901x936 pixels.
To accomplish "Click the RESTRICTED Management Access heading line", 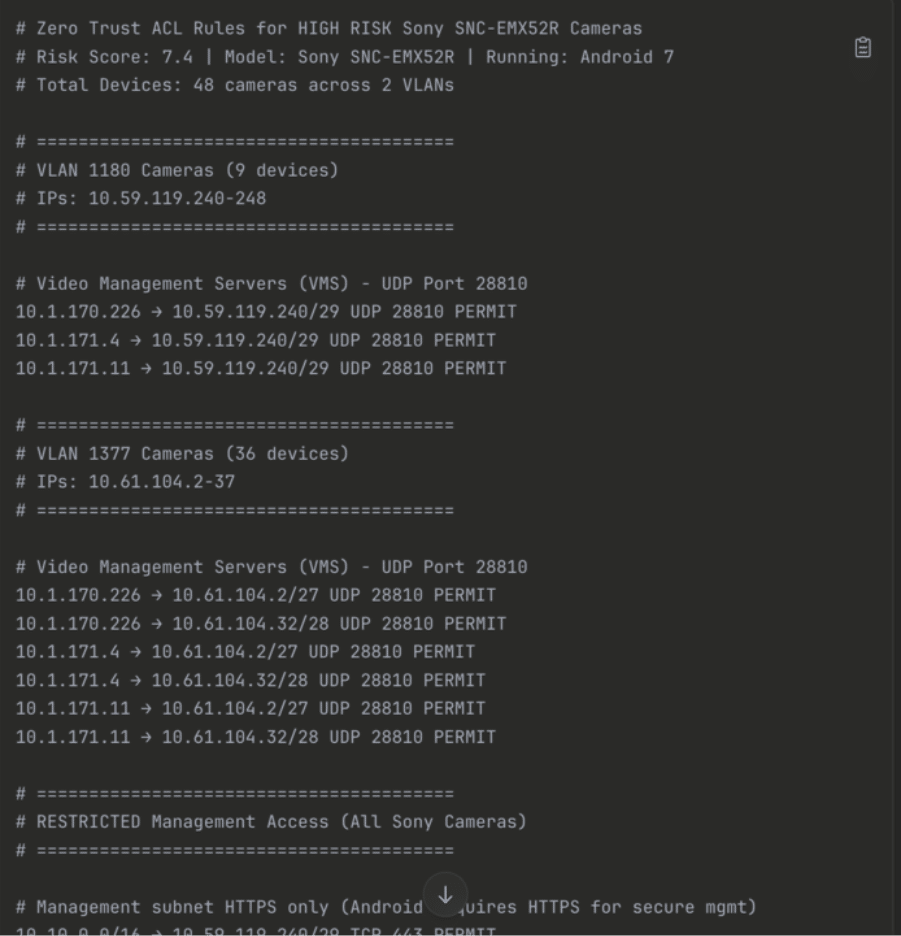I will tap(271, 822).
